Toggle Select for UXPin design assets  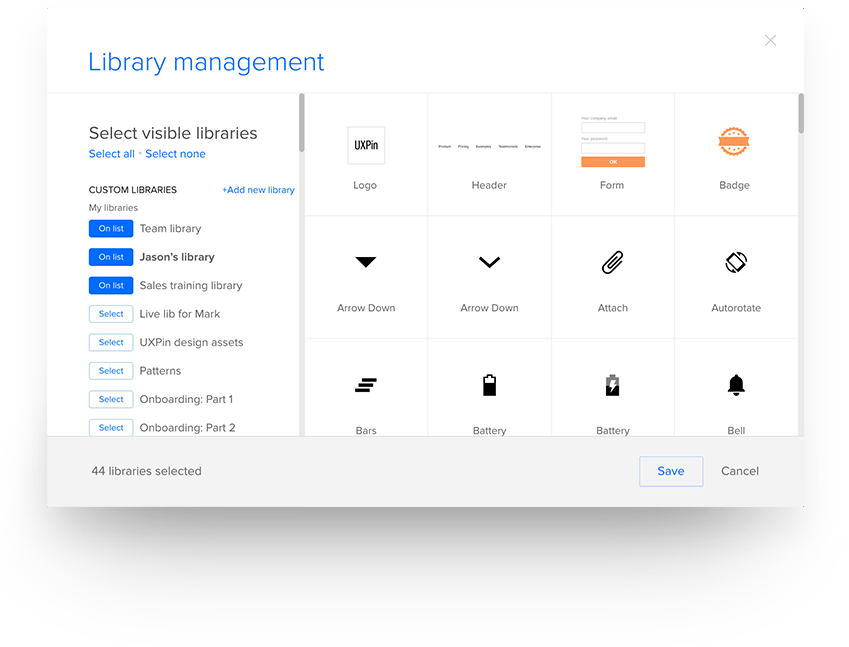111,342
